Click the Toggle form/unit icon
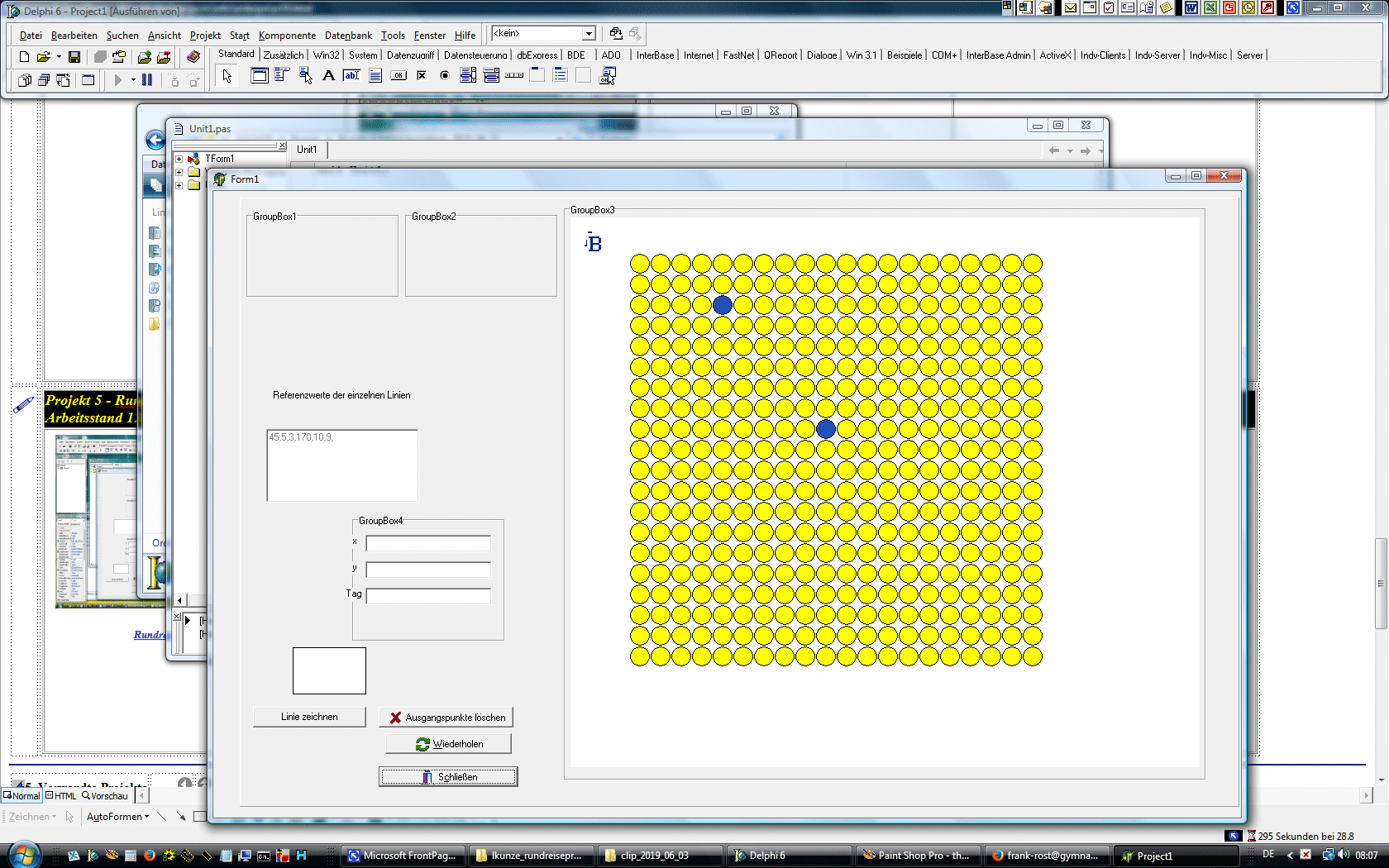1389x868 pixels. click(x=63, y=80)
